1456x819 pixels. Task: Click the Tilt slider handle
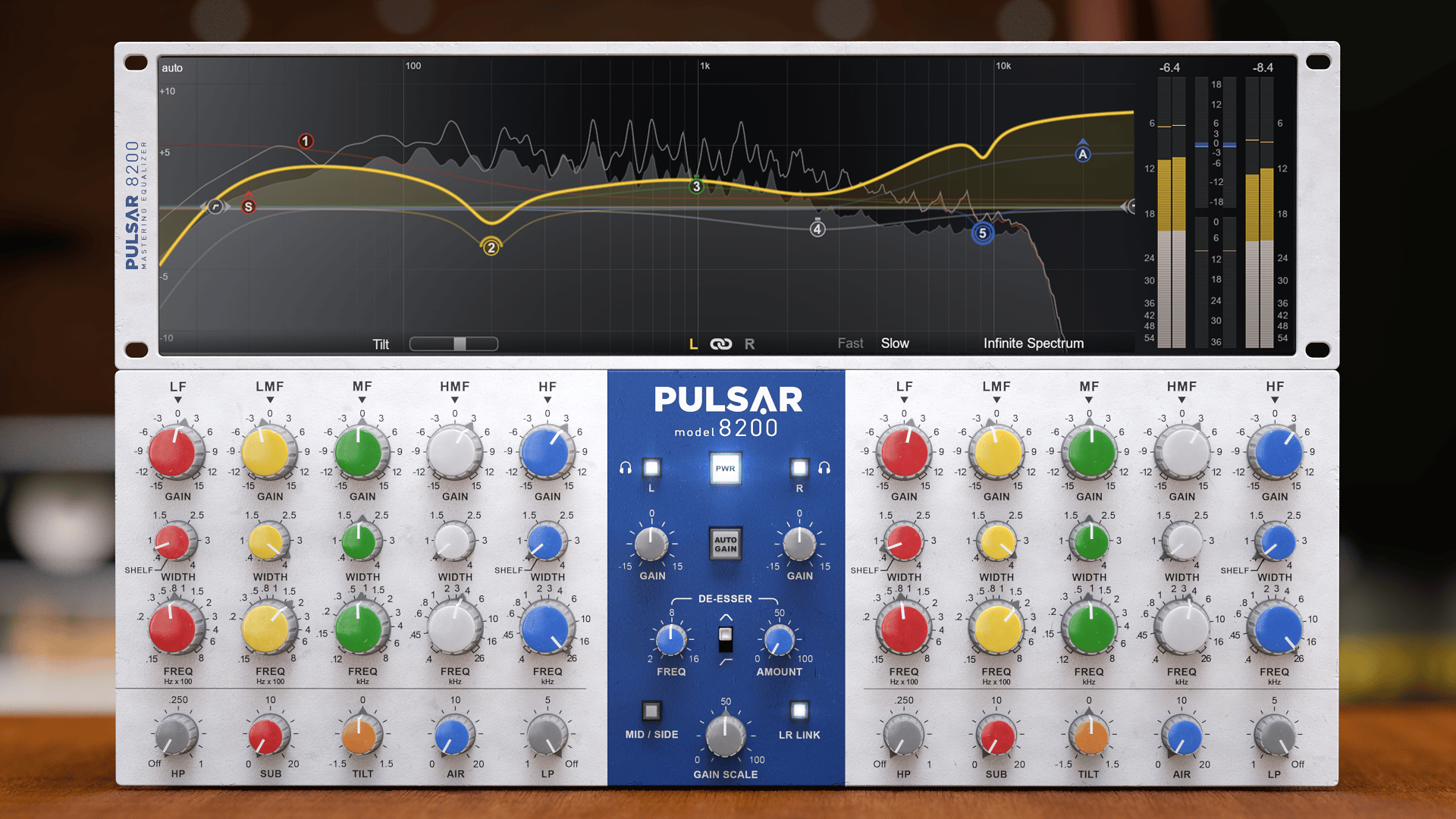click(x=460, y=344)
